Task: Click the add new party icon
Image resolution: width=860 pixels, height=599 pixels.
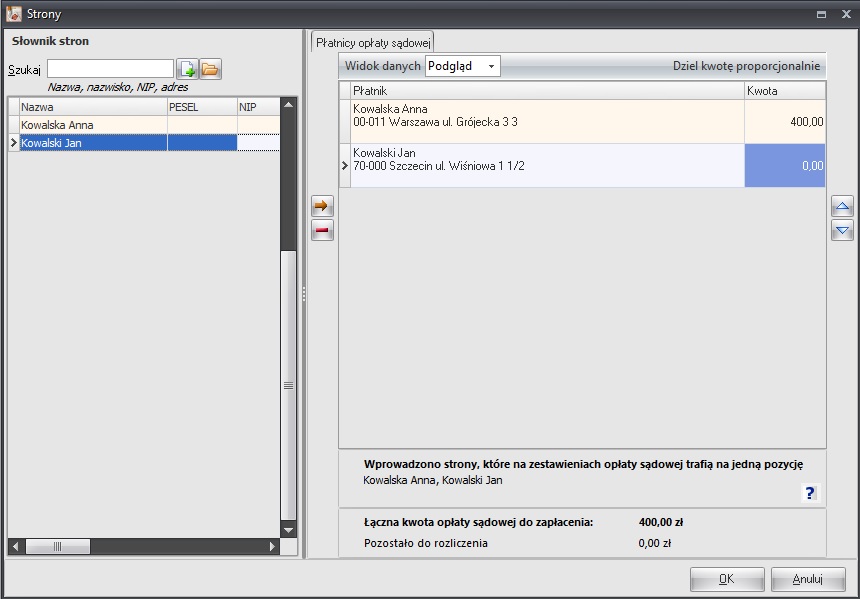Action: 187,69
